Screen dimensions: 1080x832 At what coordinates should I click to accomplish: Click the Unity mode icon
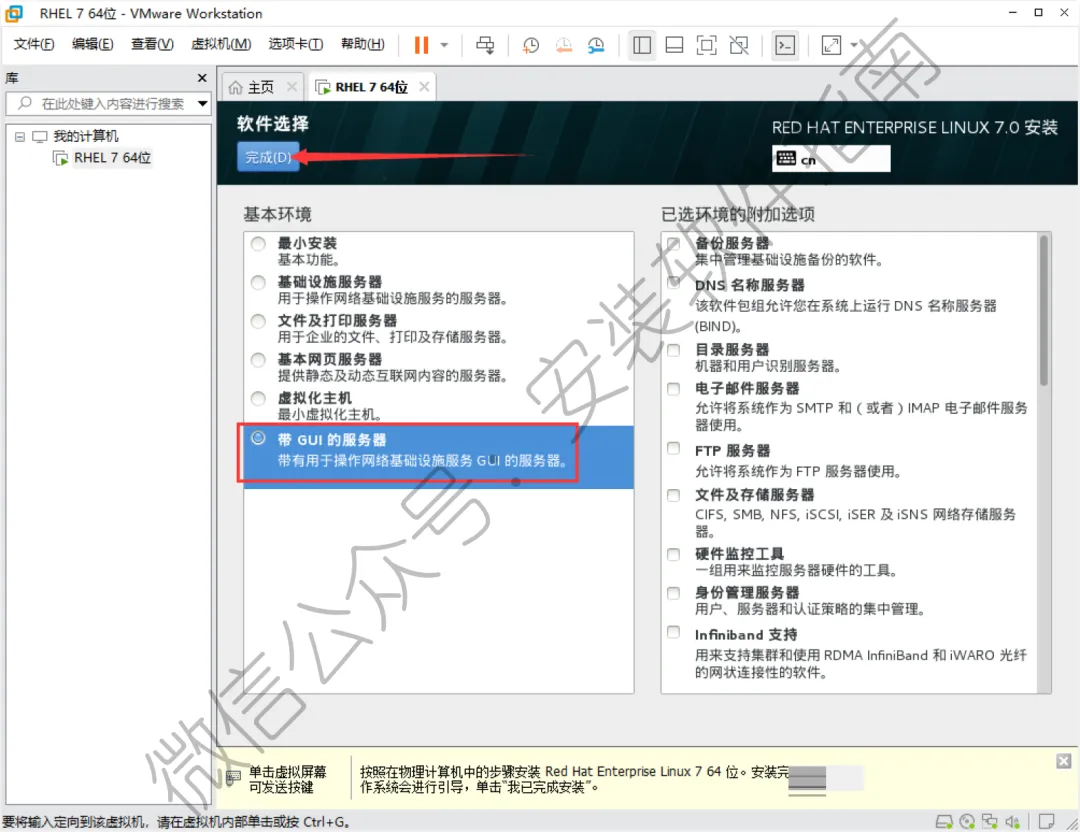coord(739,45)
